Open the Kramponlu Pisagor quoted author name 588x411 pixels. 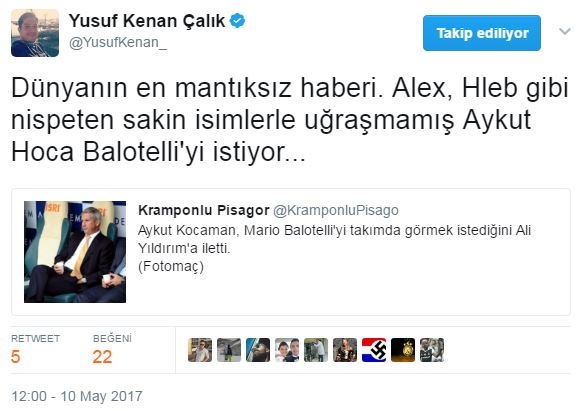click(x=204, y=210)
